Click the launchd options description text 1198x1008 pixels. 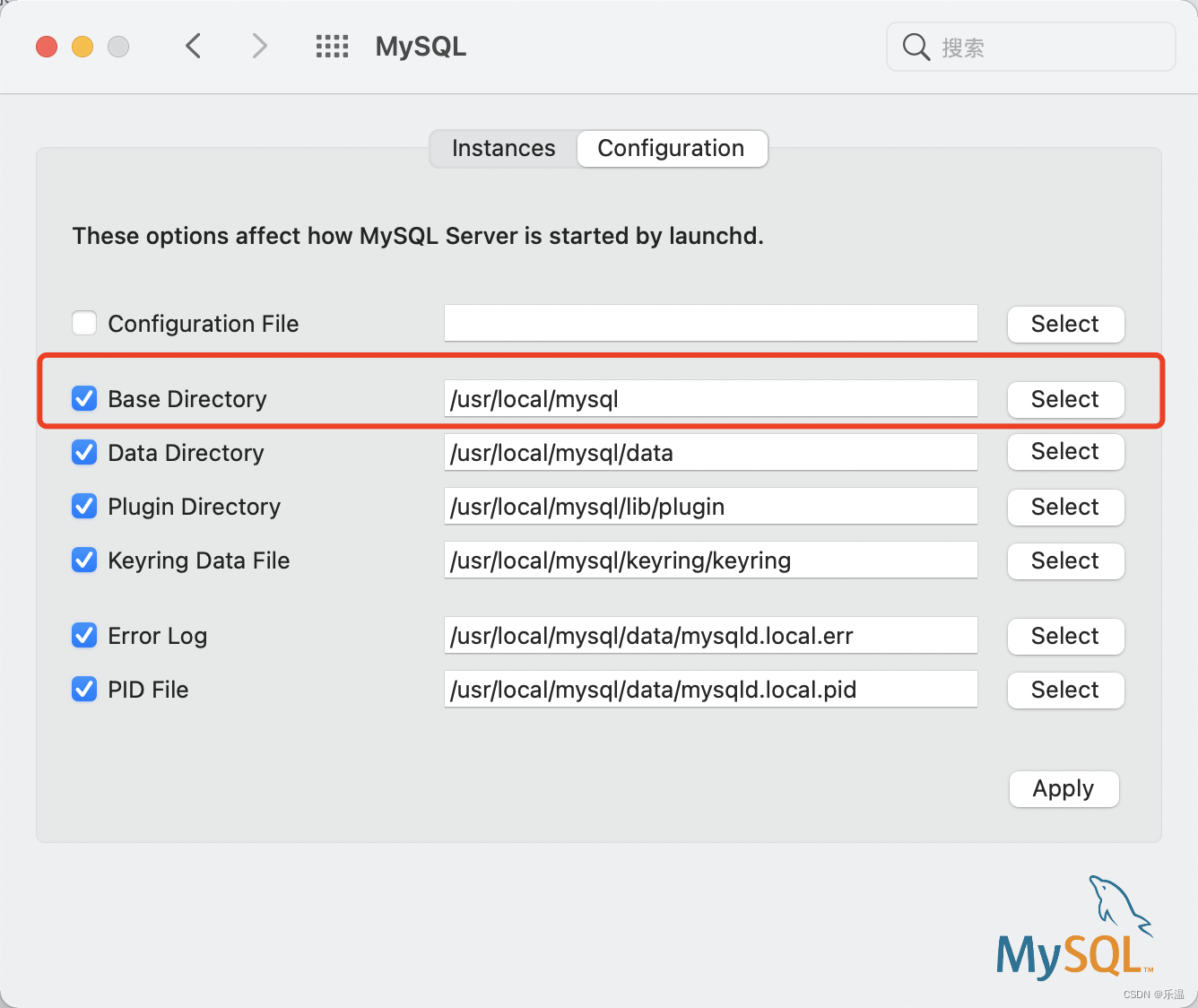[418, 236]
